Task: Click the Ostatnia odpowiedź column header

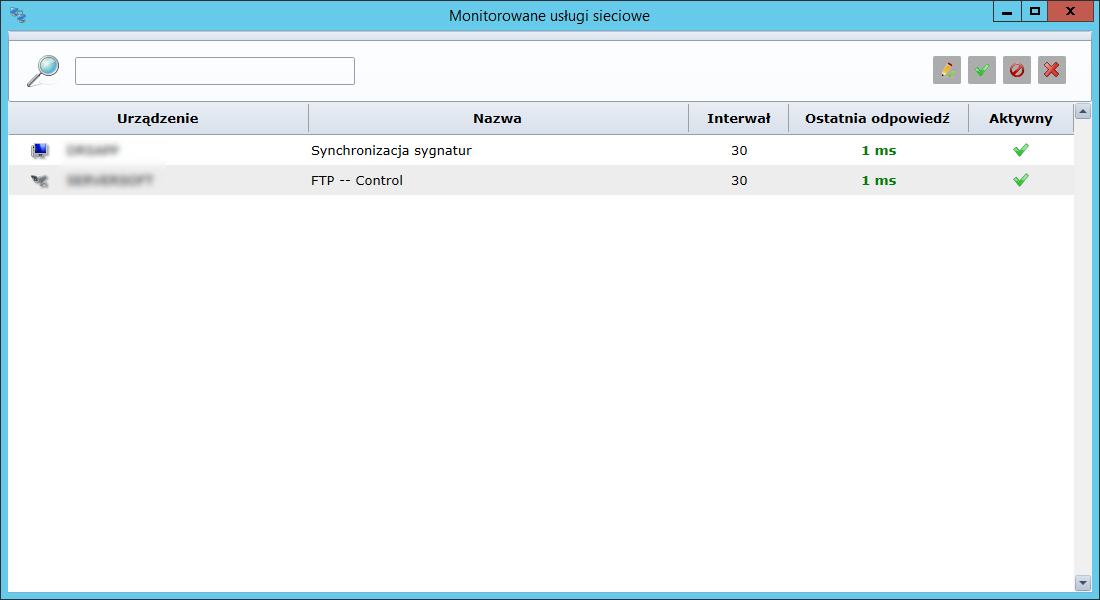Action: [x=877, y=118]
